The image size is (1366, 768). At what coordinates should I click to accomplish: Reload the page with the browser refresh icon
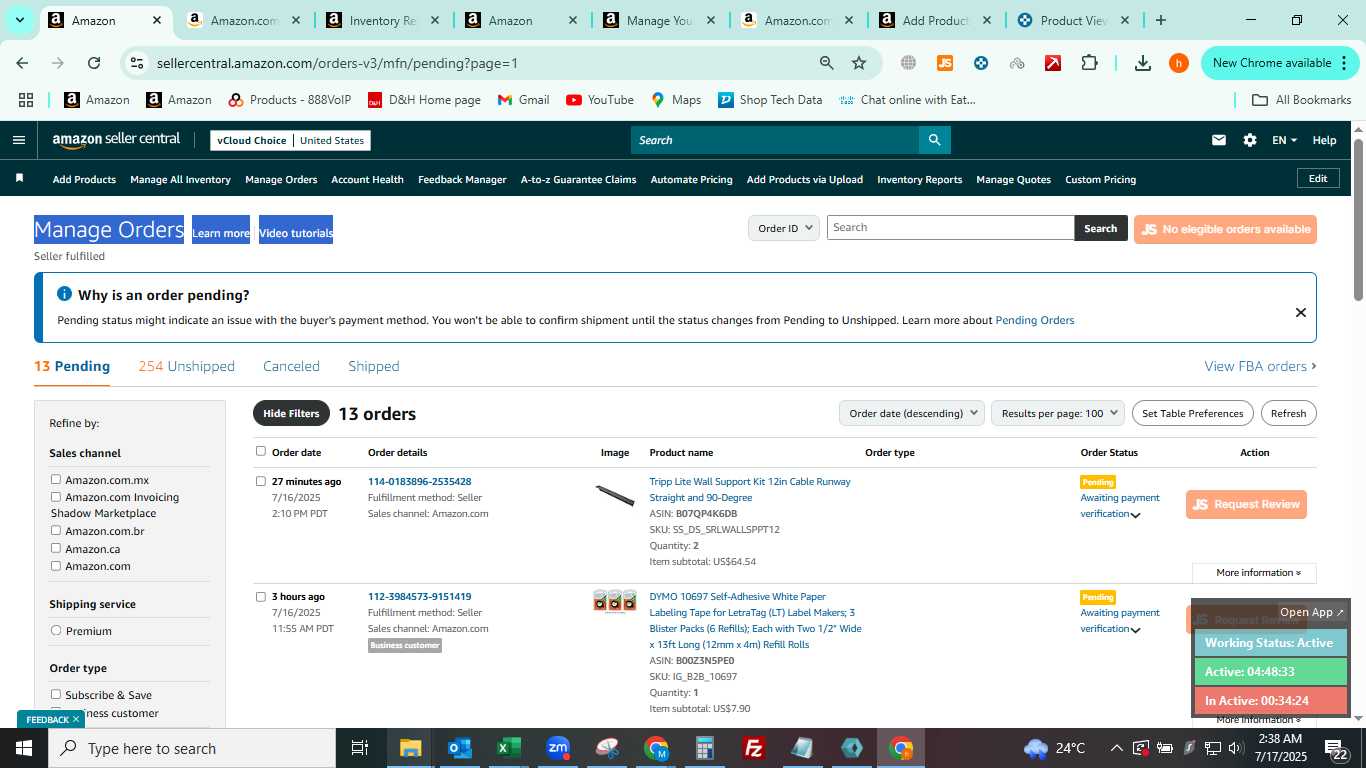point(93,63)
